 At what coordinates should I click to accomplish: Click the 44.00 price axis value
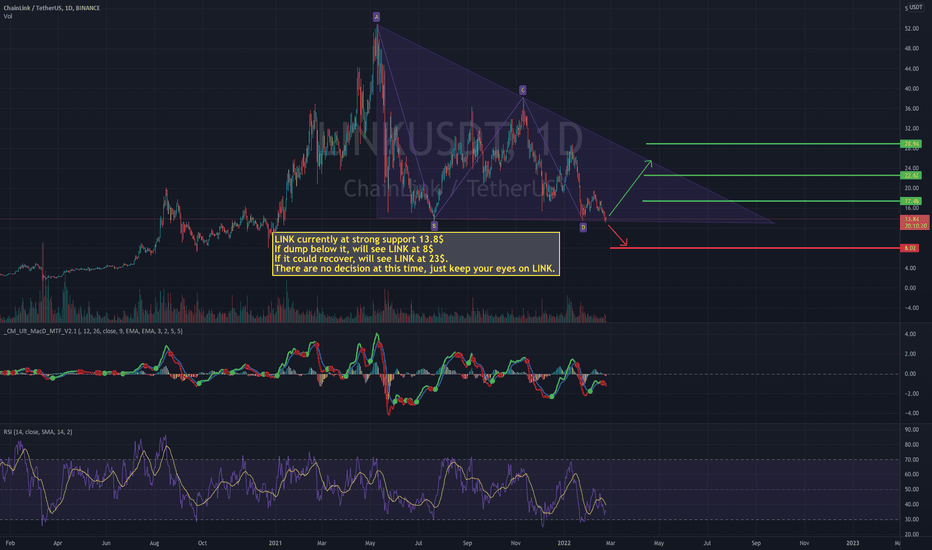pos(911,69)
